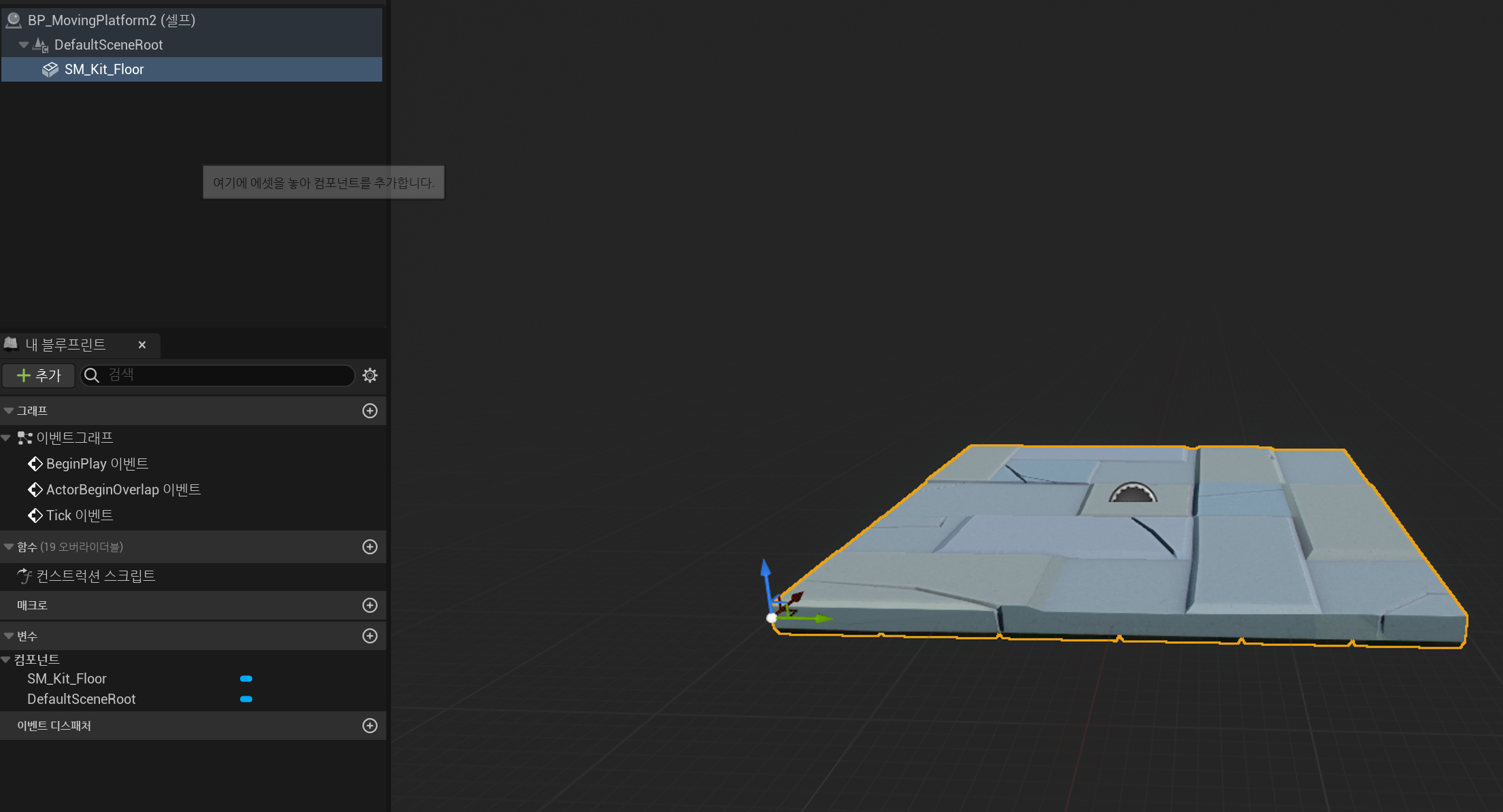Add a new function via plus icon

tap(370, 547)
